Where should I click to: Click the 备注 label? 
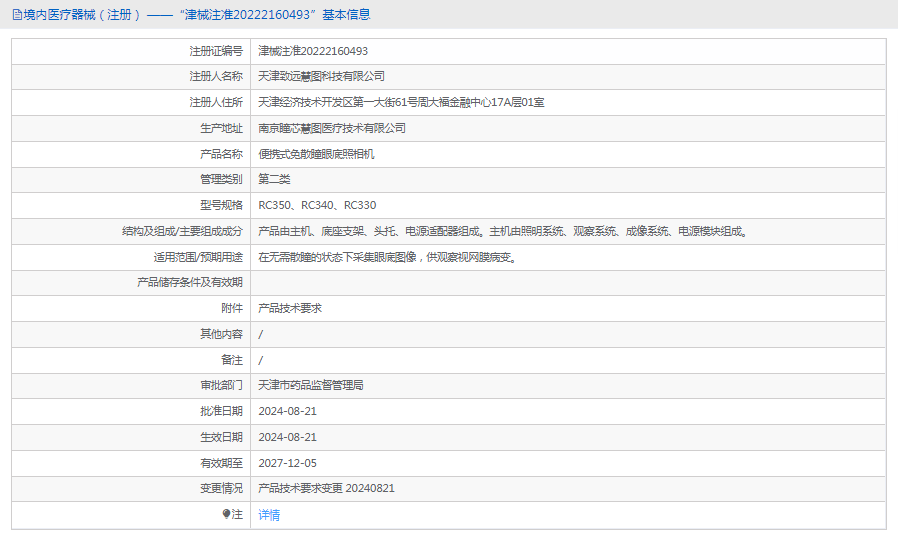(232, 360)
